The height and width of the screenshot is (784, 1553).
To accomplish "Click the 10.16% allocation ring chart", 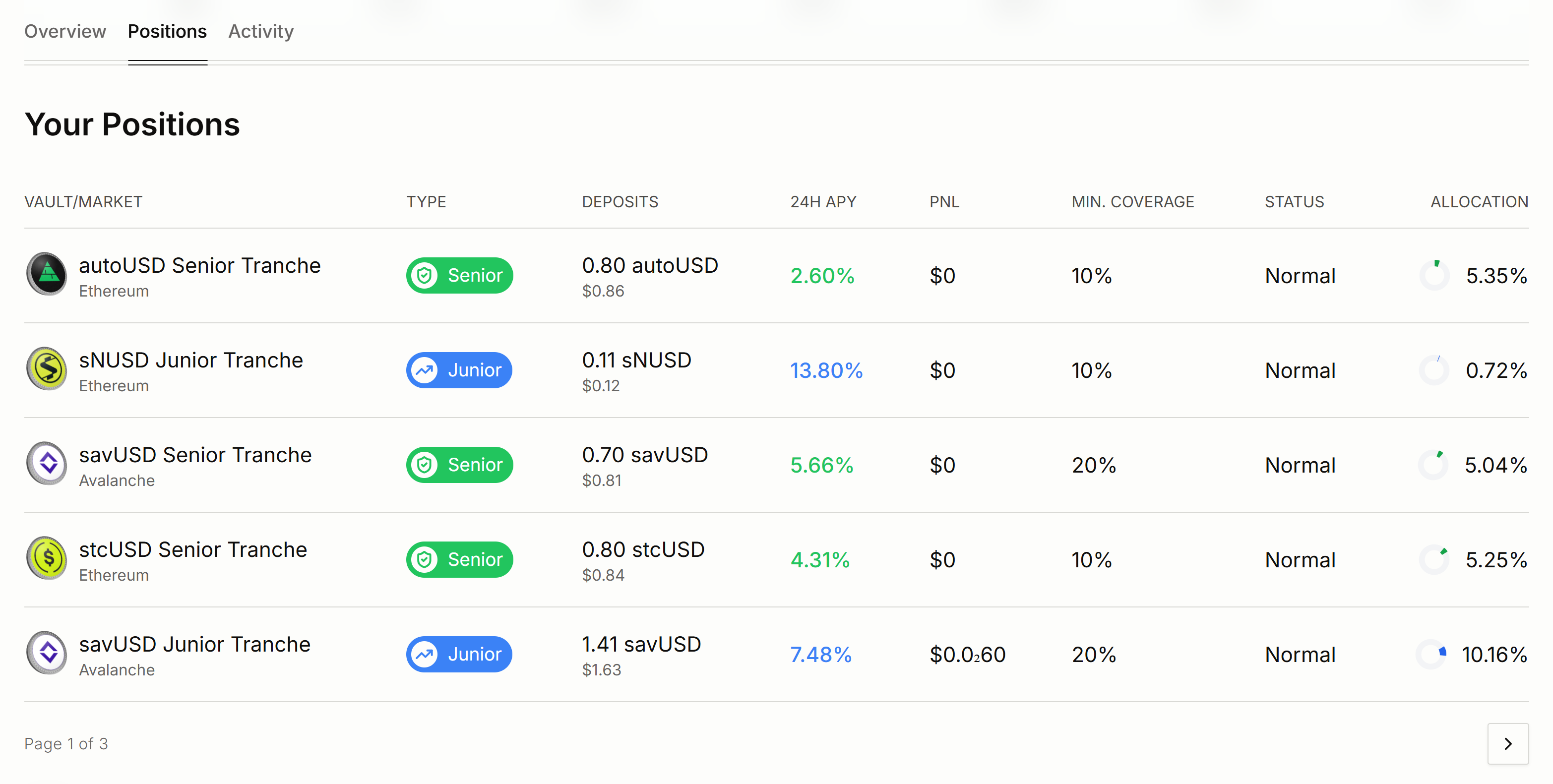I will pos(1432,654).
